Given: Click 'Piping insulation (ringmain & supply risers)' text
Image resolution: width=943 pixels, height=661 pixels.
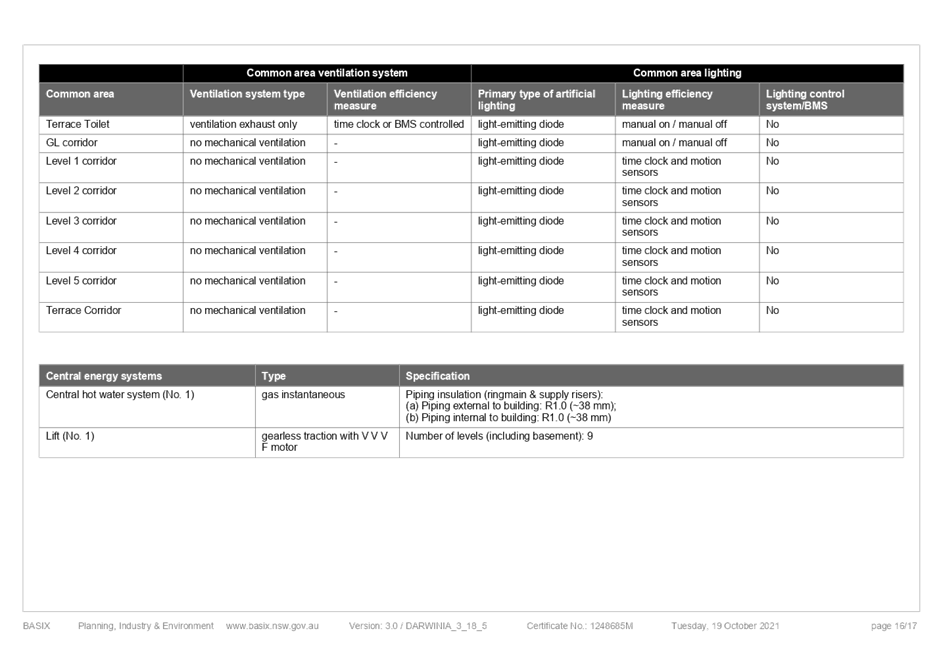Looking at the screenshot, I should [504, 395].
